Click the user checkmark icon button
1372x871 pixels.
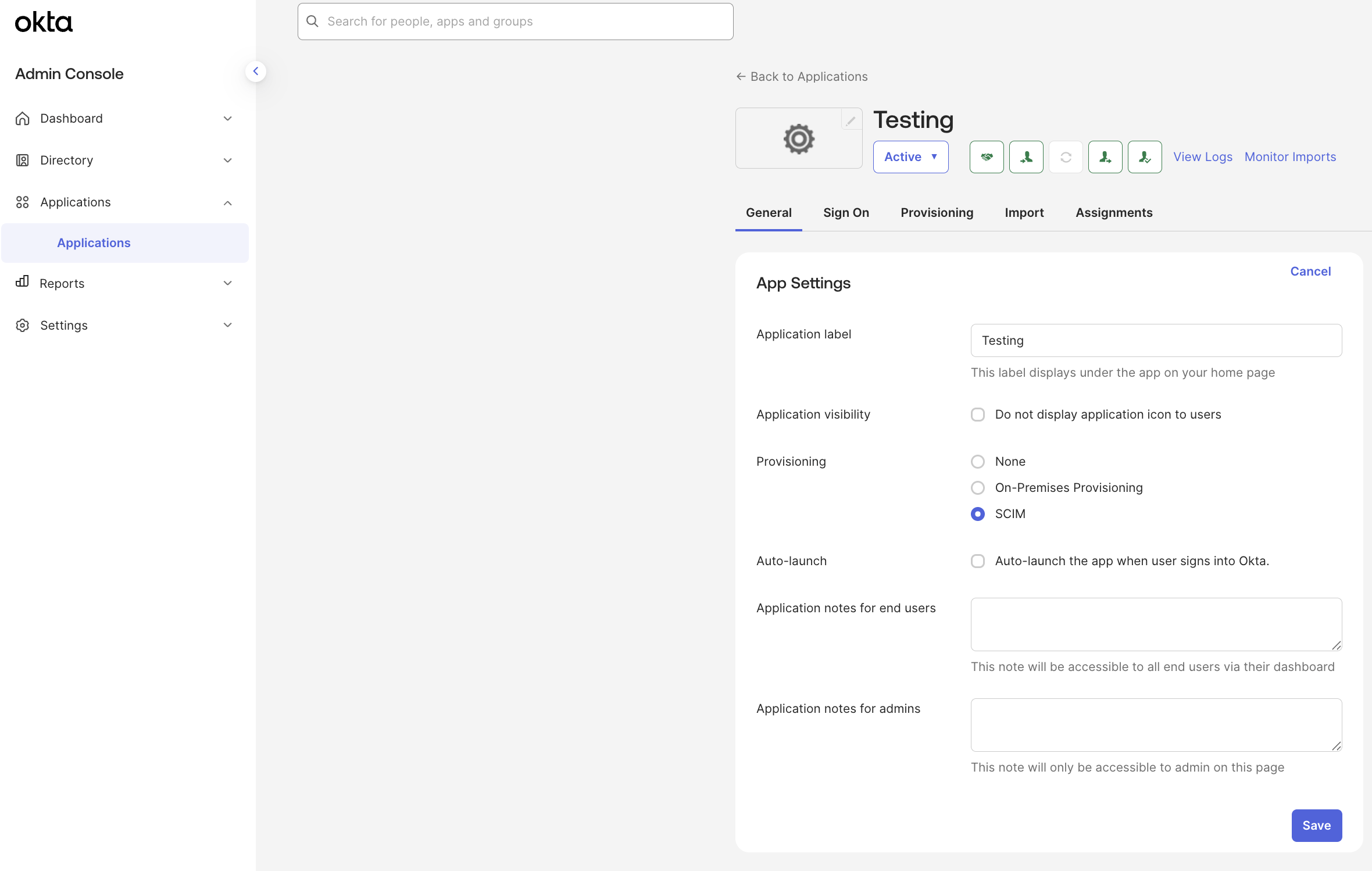tap(1145, 157)
